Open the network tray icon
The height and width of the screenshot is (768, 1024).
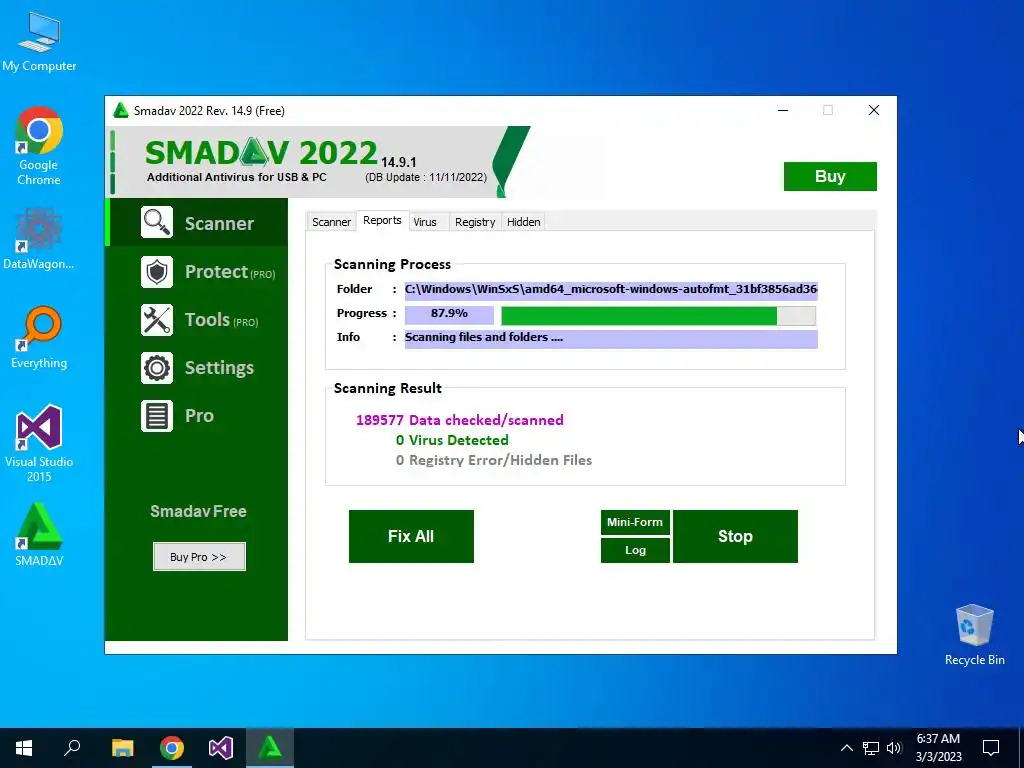tap(871, 748)
